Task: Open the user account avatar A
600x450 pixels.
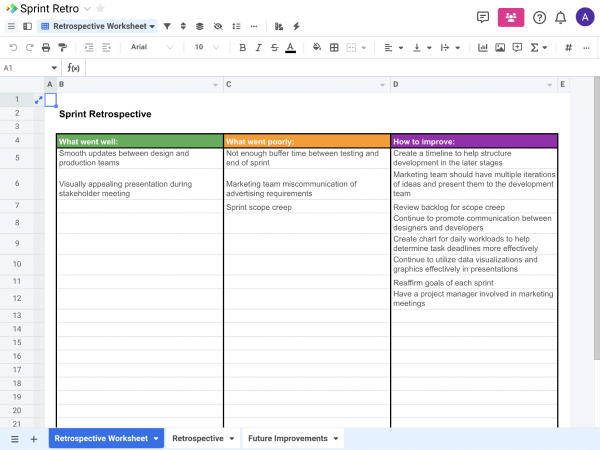Action: tap(585, 17)
